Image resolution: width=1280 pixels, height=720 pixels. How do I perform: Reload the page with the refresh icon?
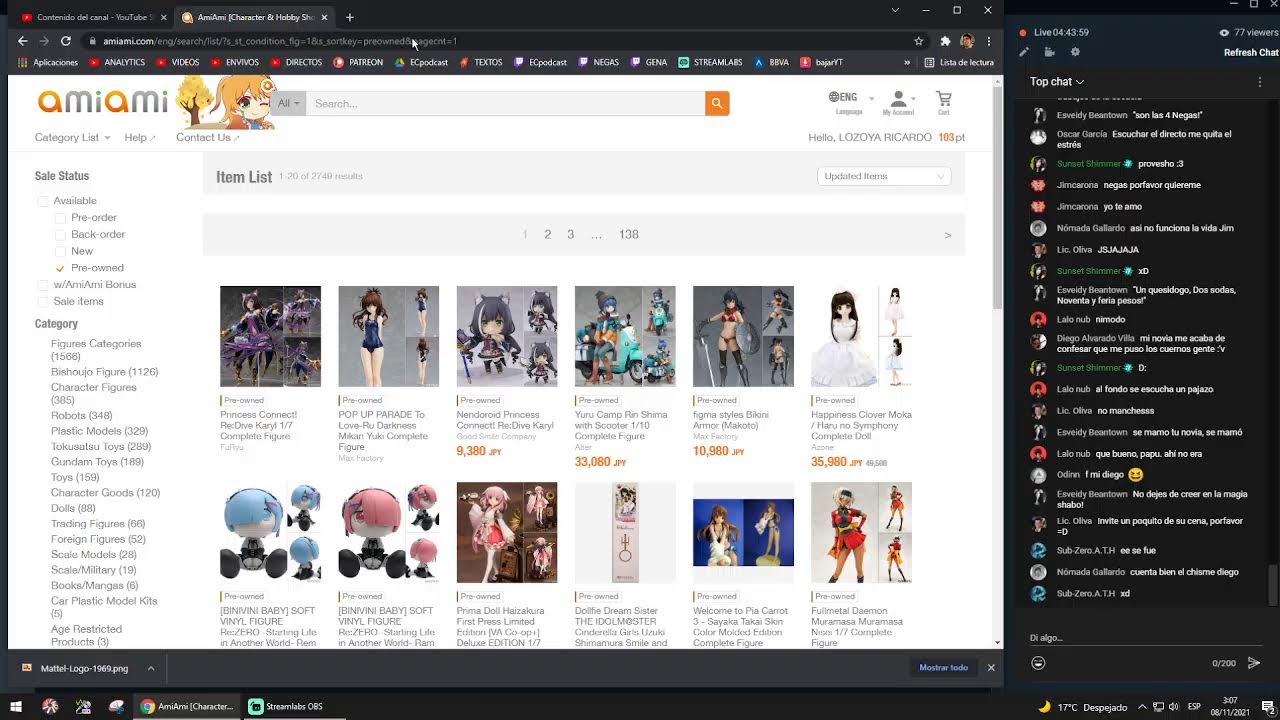66,41
